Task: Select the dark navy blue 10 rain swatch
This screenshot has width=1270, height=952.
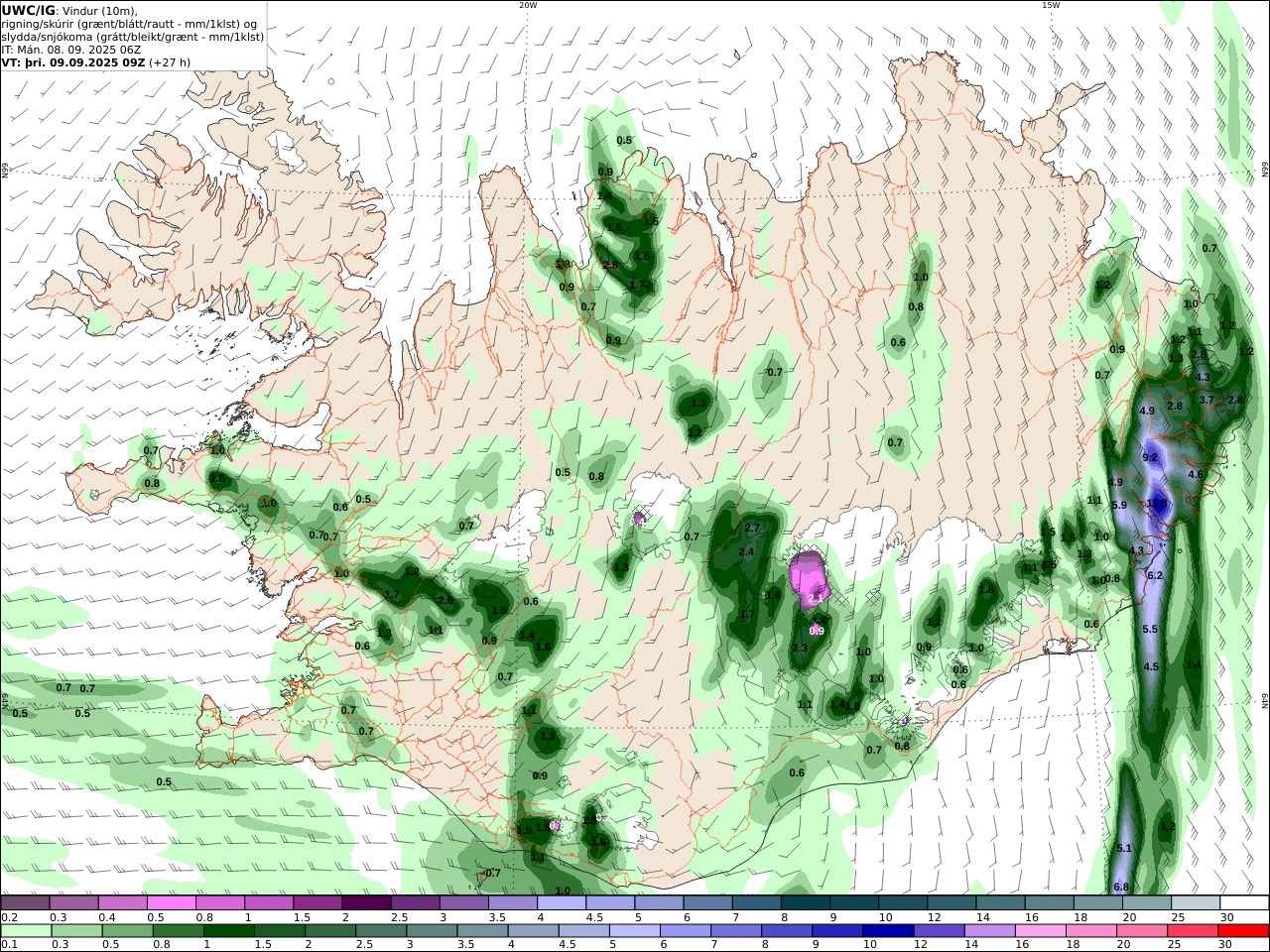Action: click(x=887, y=931)
